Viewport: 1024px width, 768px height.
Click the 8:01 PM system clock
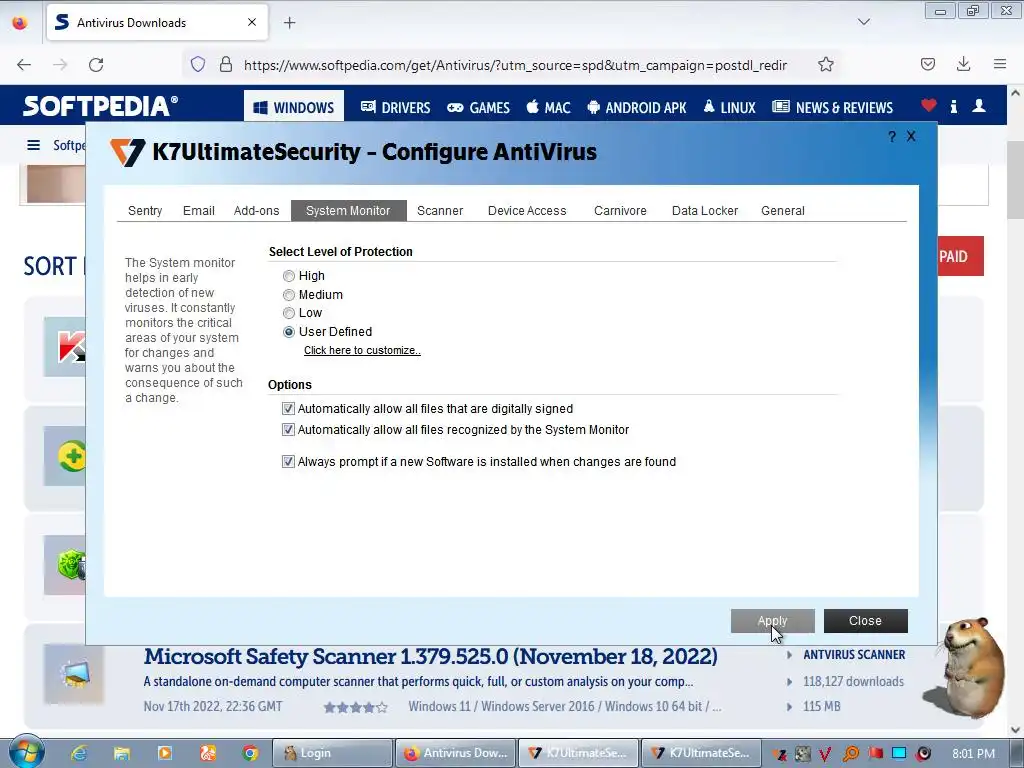974,754
